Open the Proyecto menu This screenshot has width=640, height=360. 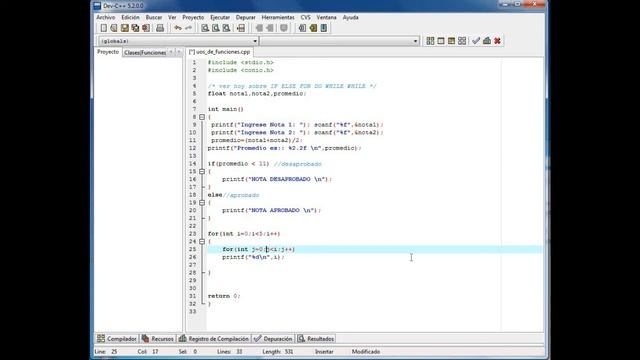(x=193, y=18)
